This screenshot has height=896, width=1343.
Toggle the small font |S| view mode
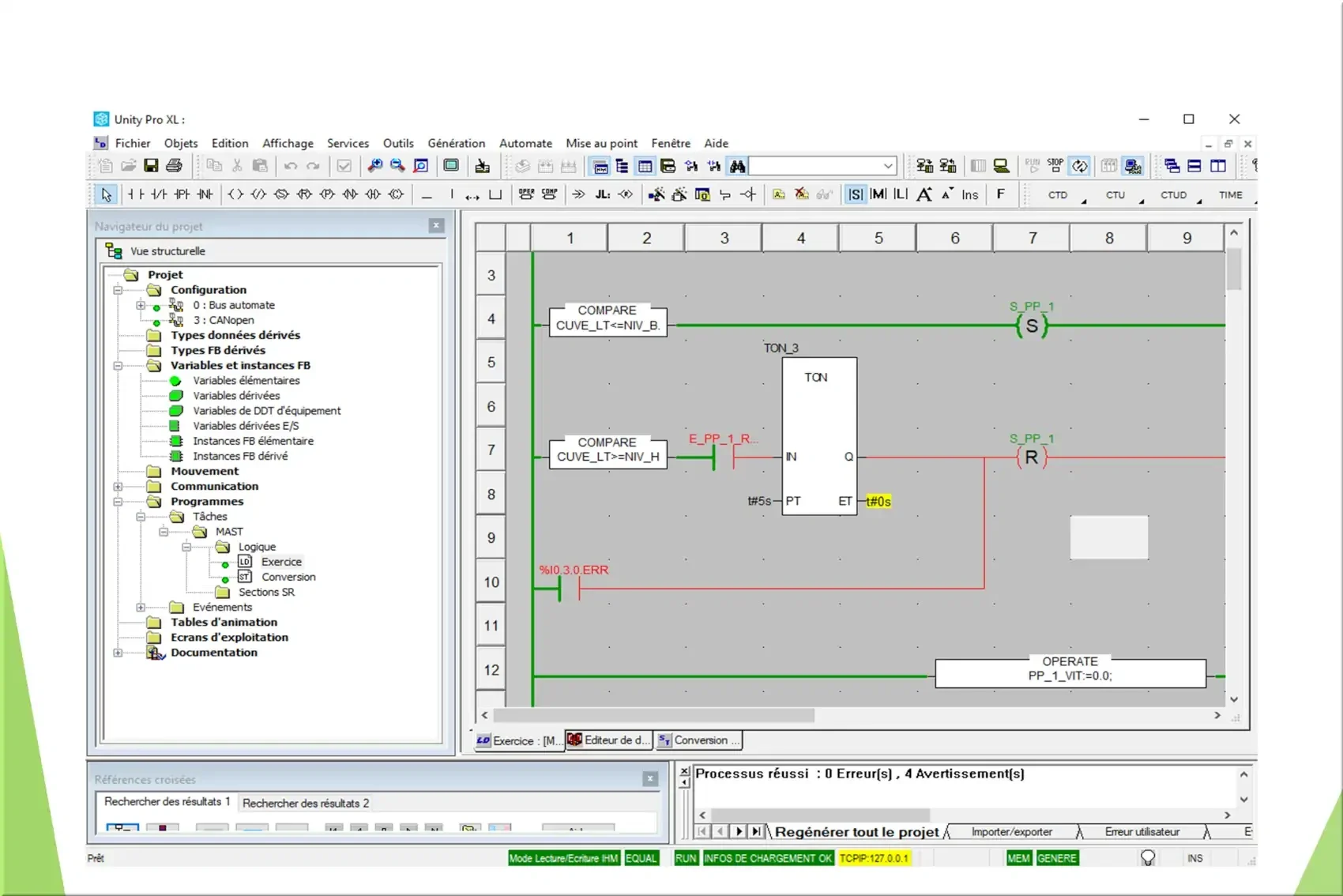tap(855, 194)
